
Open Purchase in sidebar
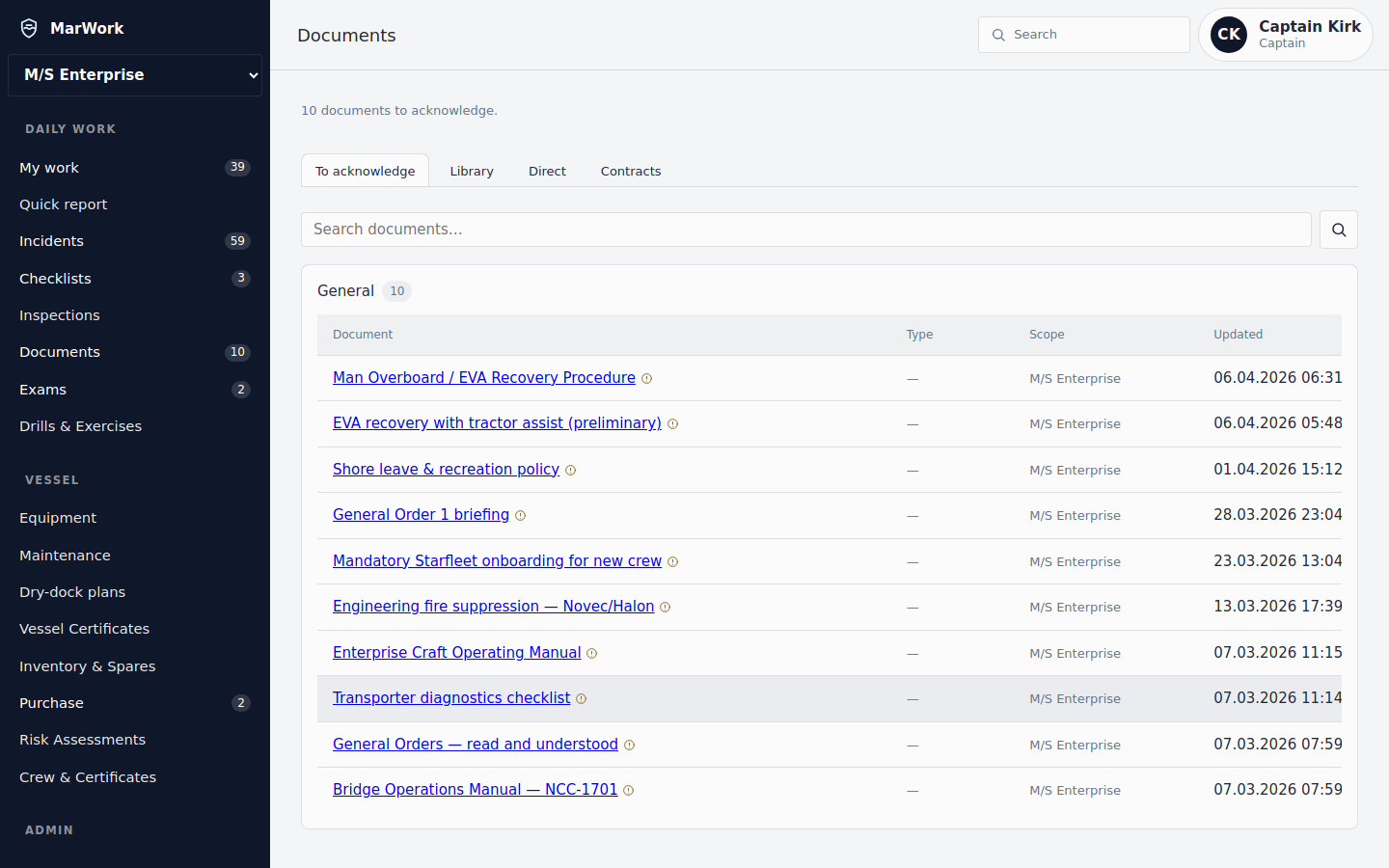[135, 703]
